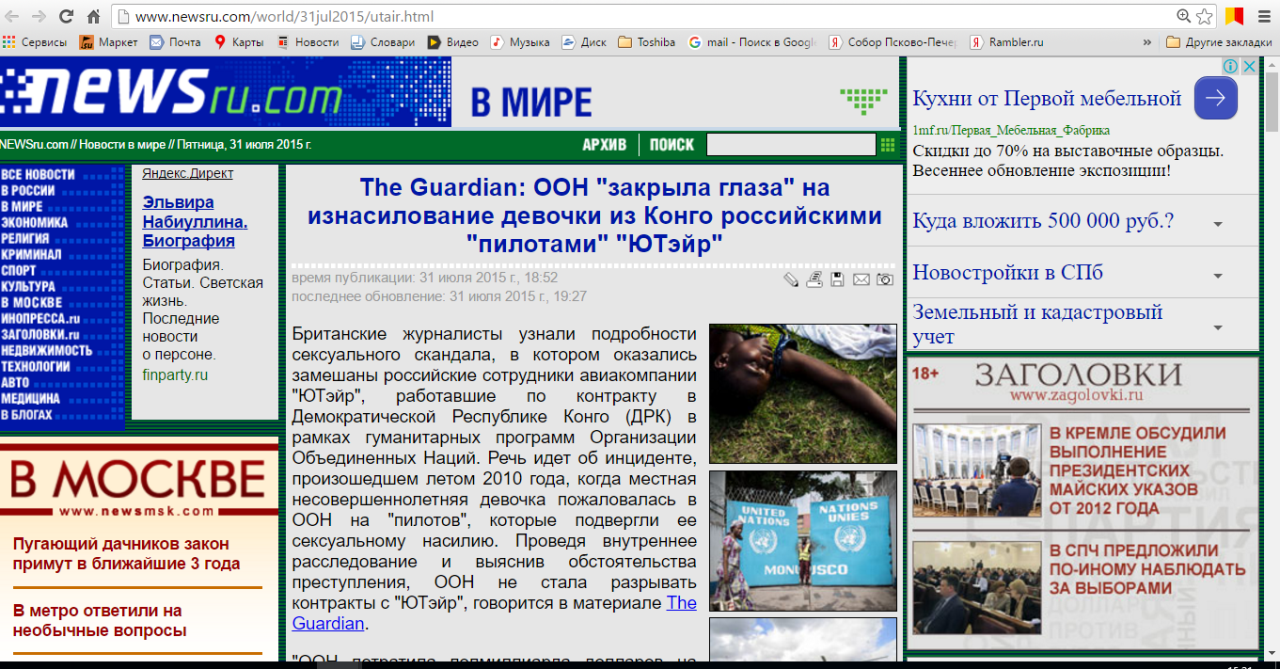Click the green dotted triangle logo icon

863,101
